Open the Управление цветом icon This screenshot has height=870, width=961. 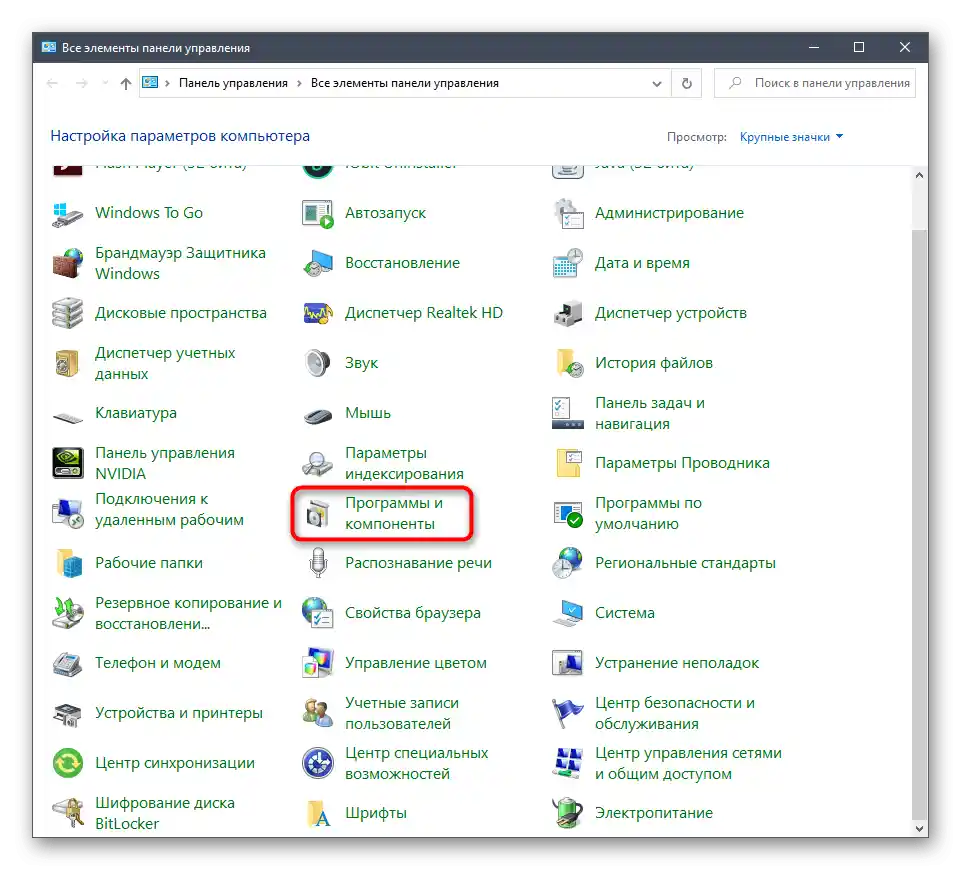tap(317, 664)
